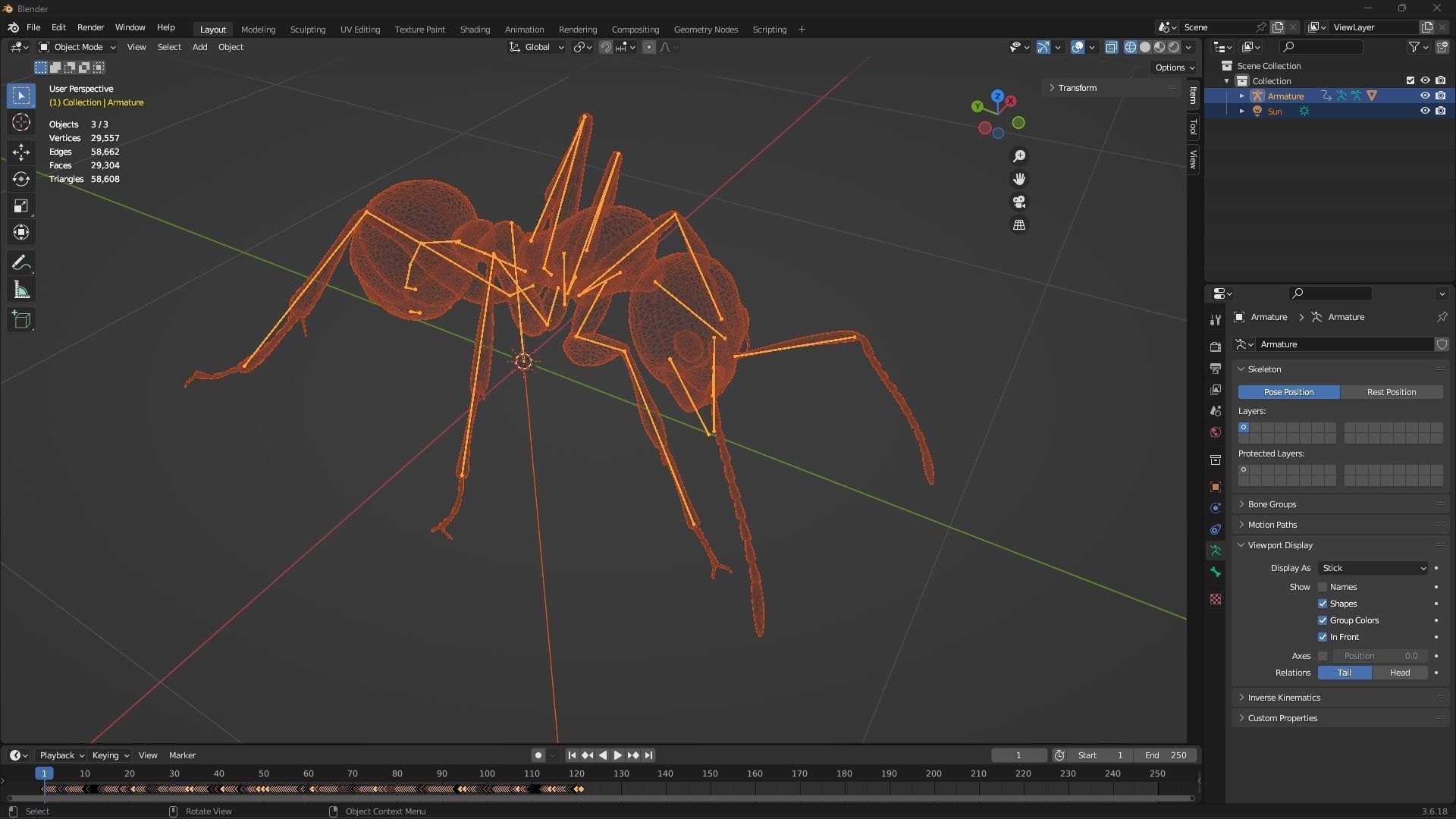
Task: Activate the Move tool
Action: pos(21,152)
